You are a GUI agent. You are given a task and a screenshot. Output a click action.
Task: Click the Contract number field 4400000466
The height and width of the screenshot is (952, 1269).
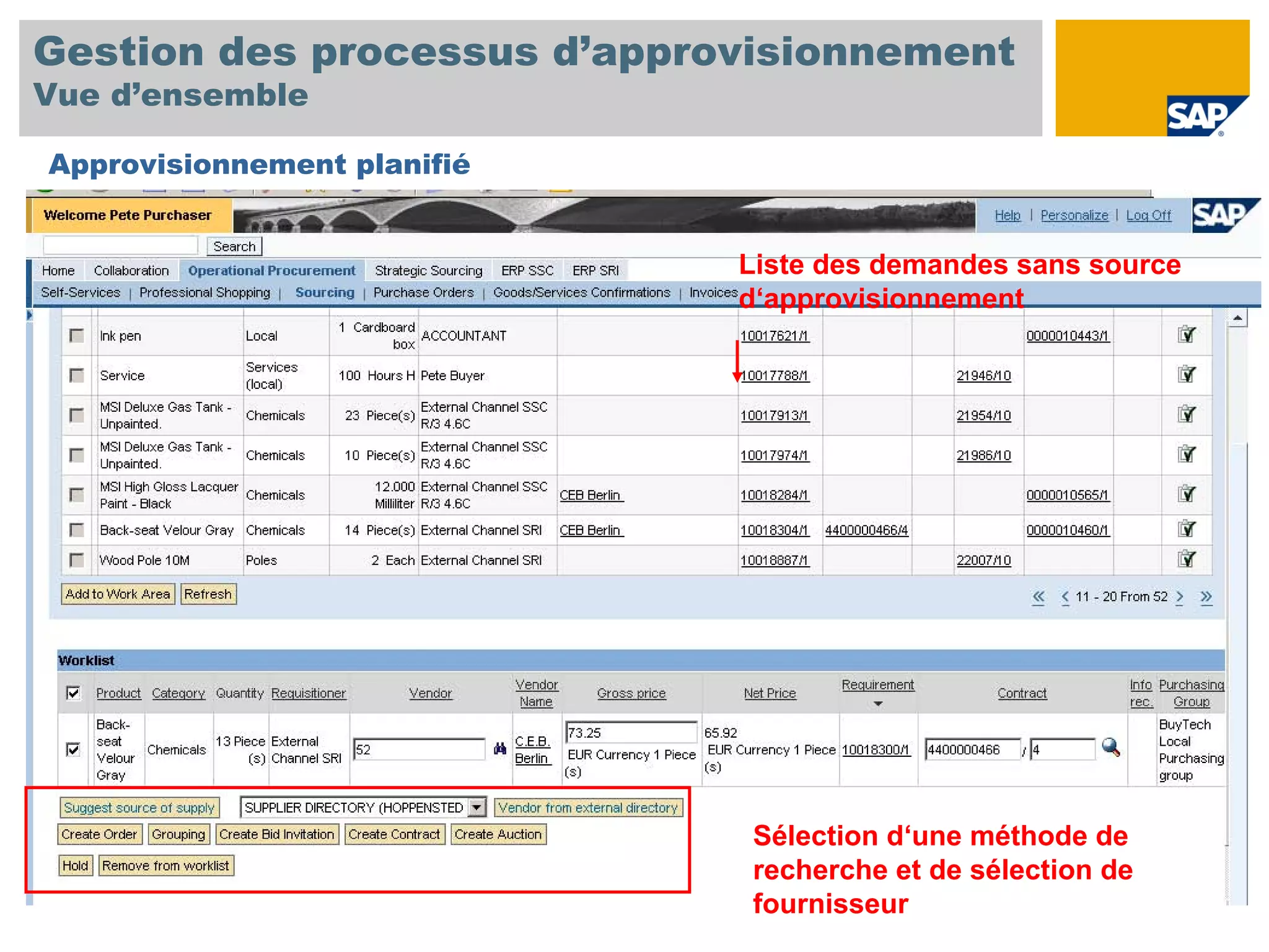click(x=973, y=749)
